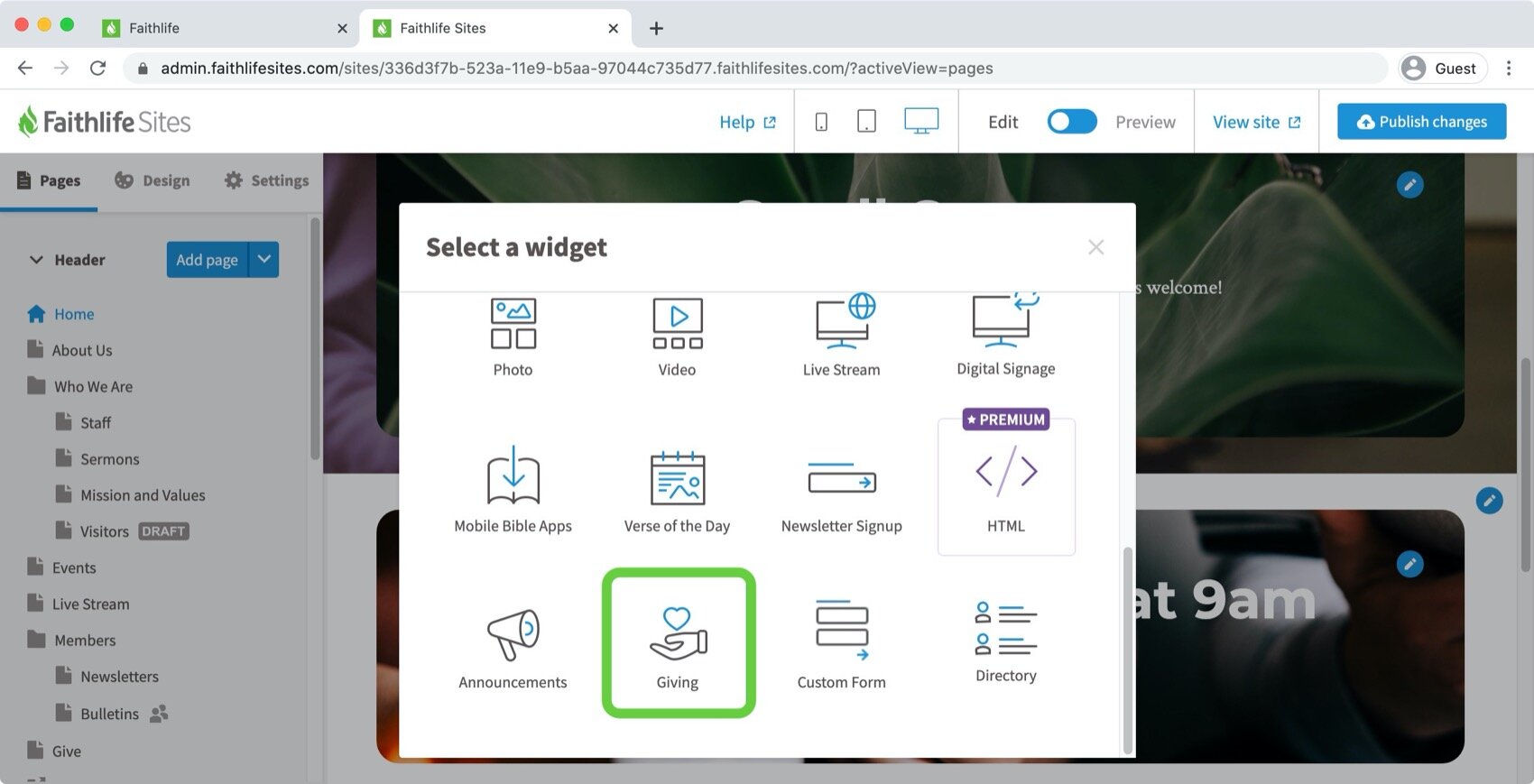This screenshot has height=784, width=1534.
Task: Click the browser Back arrow
Action: tap(25, 68)
